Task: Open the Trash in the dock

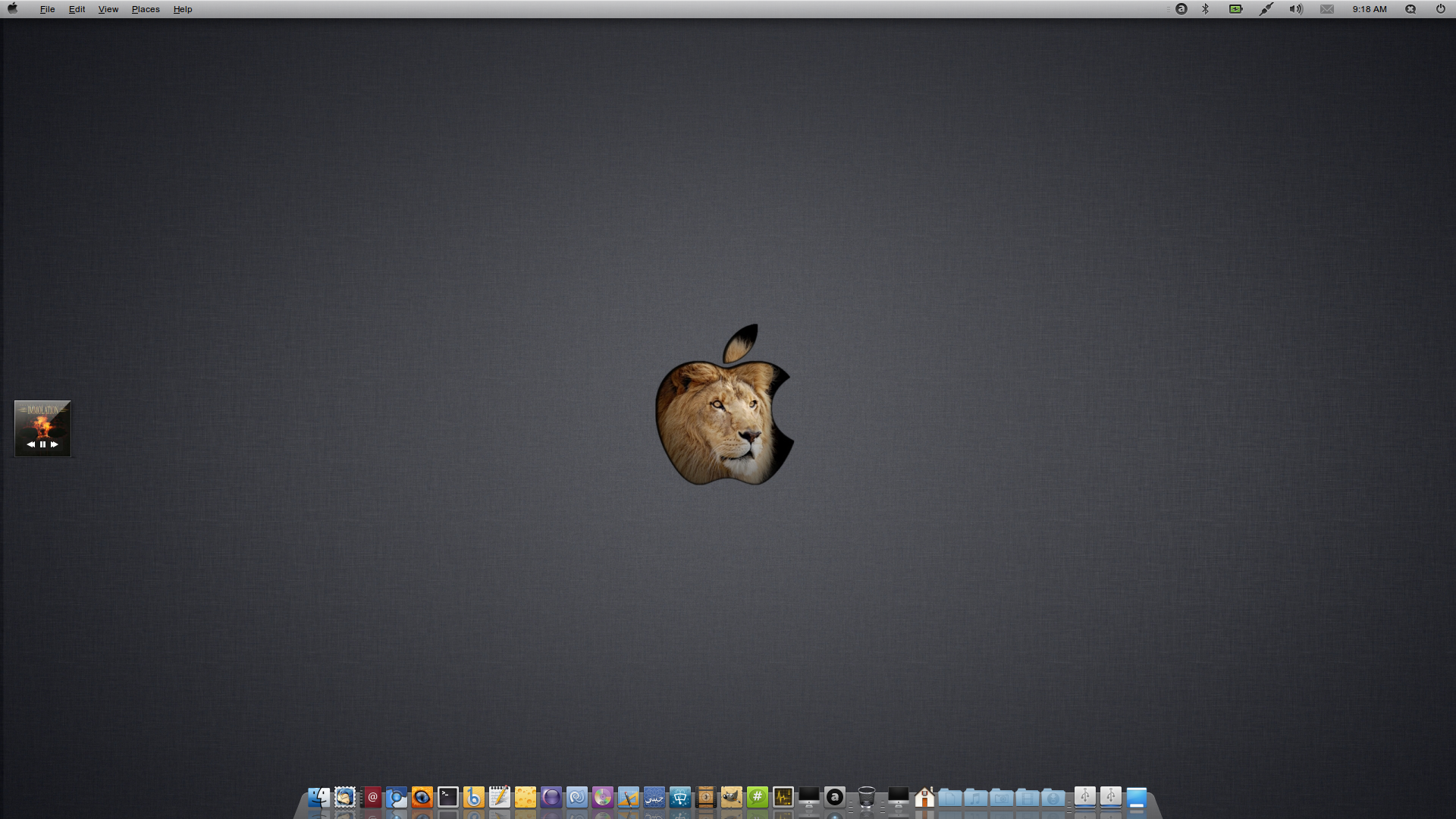Action: click(867, 798)
